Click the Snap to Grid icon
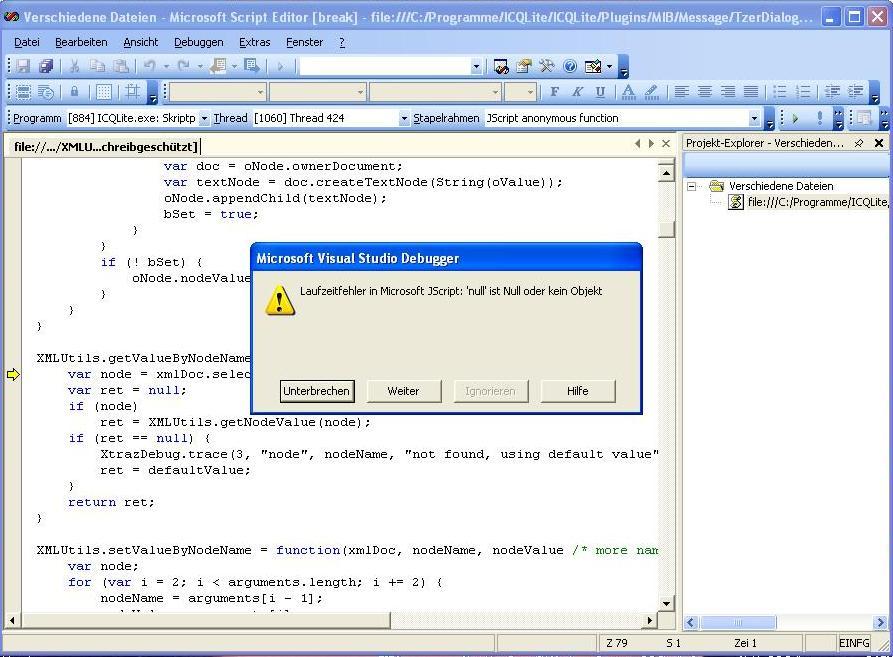 click(x=133, y=92)
